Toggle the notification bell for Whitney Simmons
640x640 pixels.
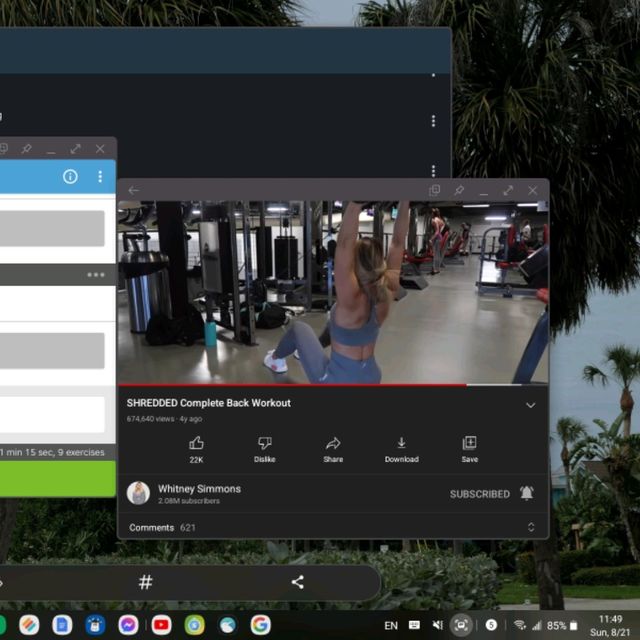pyautogui.click(x=526, y=494)
